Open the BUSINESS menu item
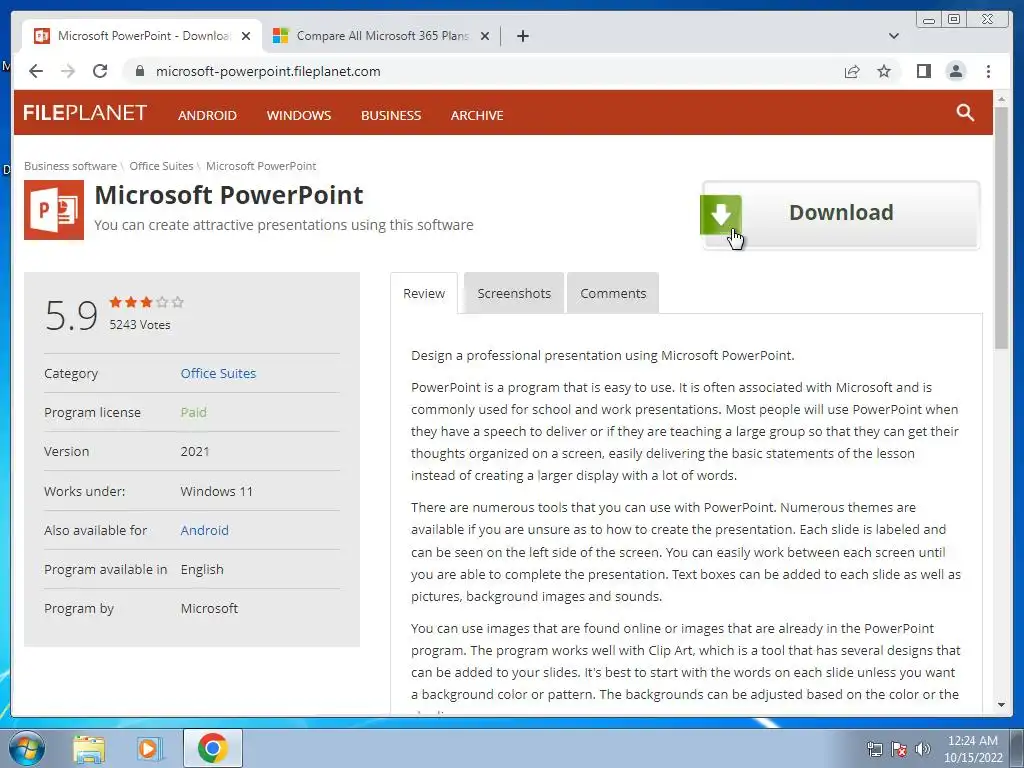The image size is (1024, 768). 391,116
